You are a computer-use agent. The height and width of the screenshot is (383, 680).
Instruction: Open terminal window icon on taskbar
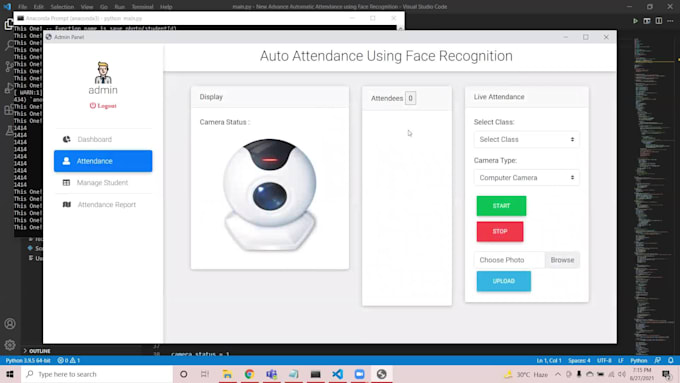coord(315,374)
